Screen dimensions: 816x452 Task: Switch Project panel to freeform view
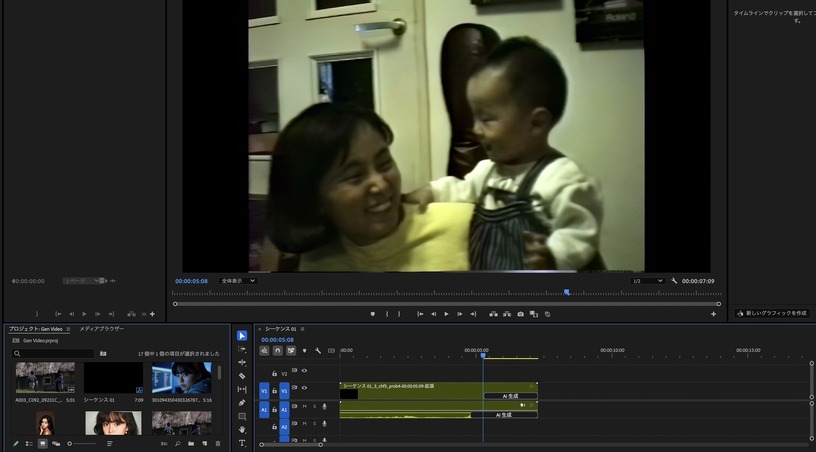click(56, 444)
